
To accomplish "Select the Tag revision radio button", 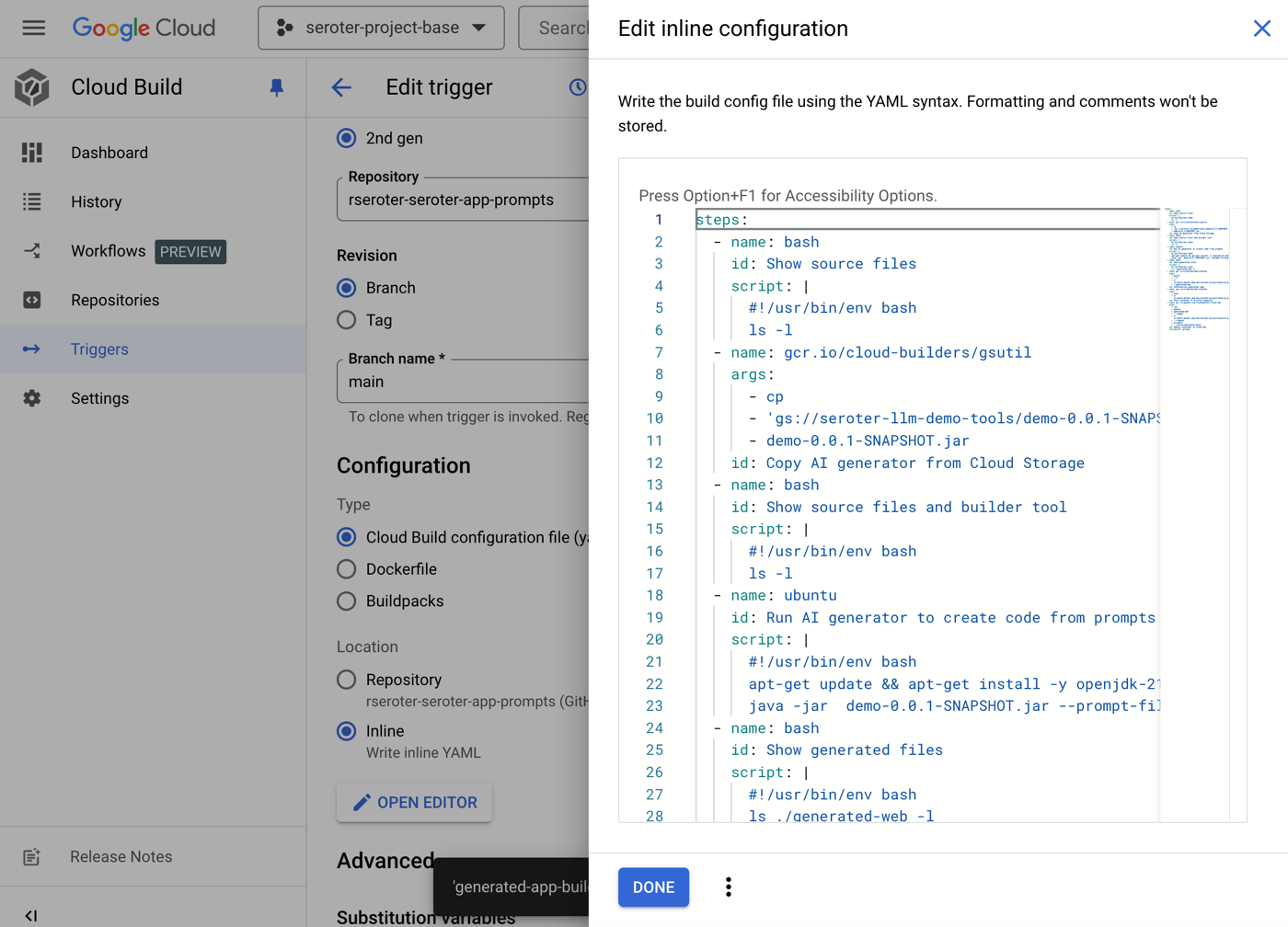I will 347,320.
